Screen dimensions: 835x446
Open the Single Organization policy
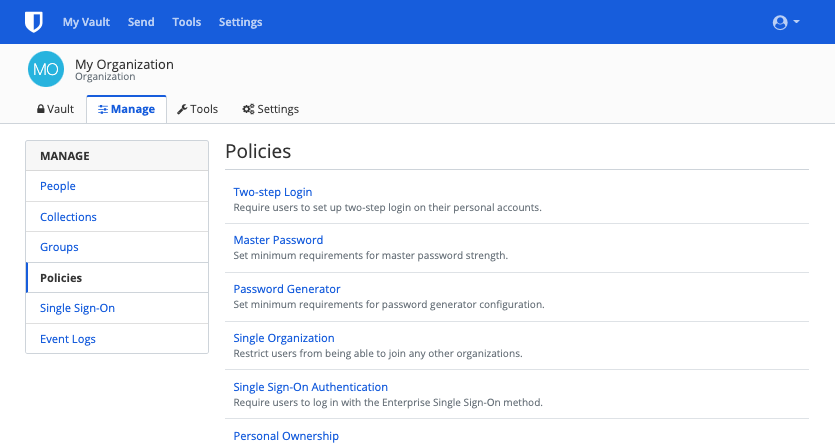click(284, 338)
